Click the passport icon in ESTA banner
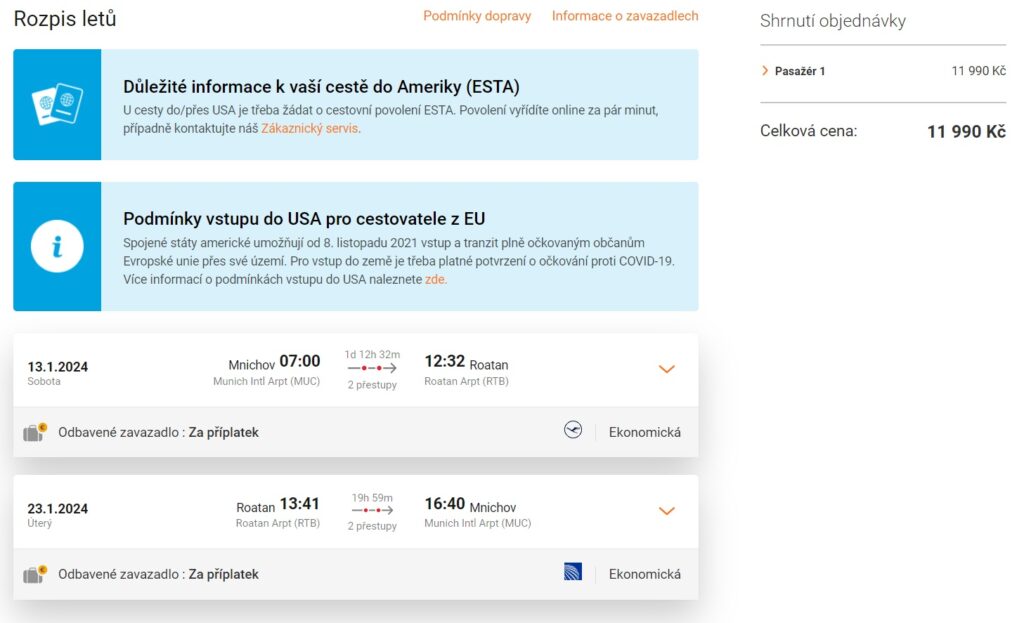The image size is (1024, 623). pos(56,105)
